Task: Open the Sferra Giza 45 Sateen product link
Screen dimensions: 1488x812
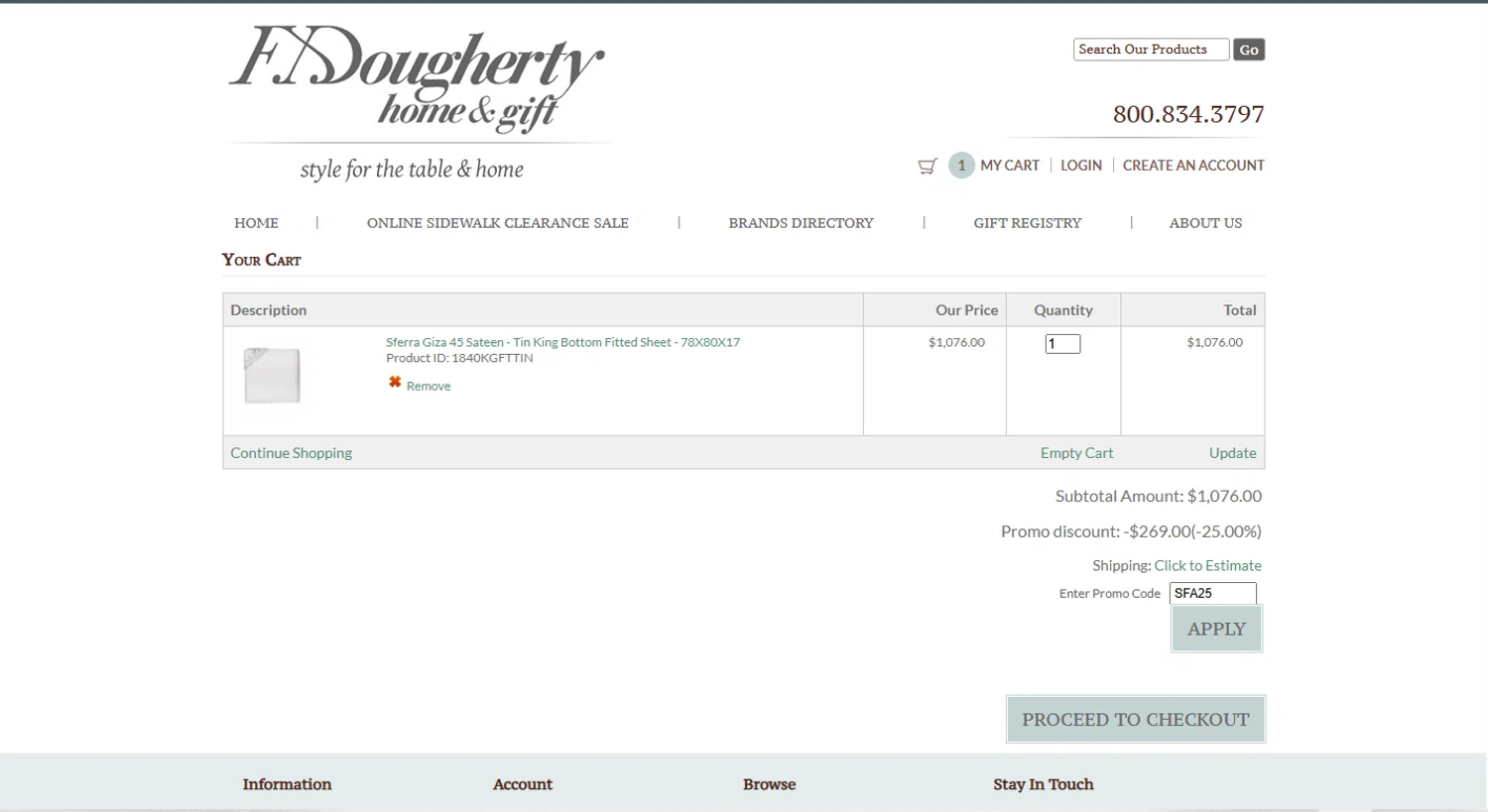Action: click(x=562, y=342)
